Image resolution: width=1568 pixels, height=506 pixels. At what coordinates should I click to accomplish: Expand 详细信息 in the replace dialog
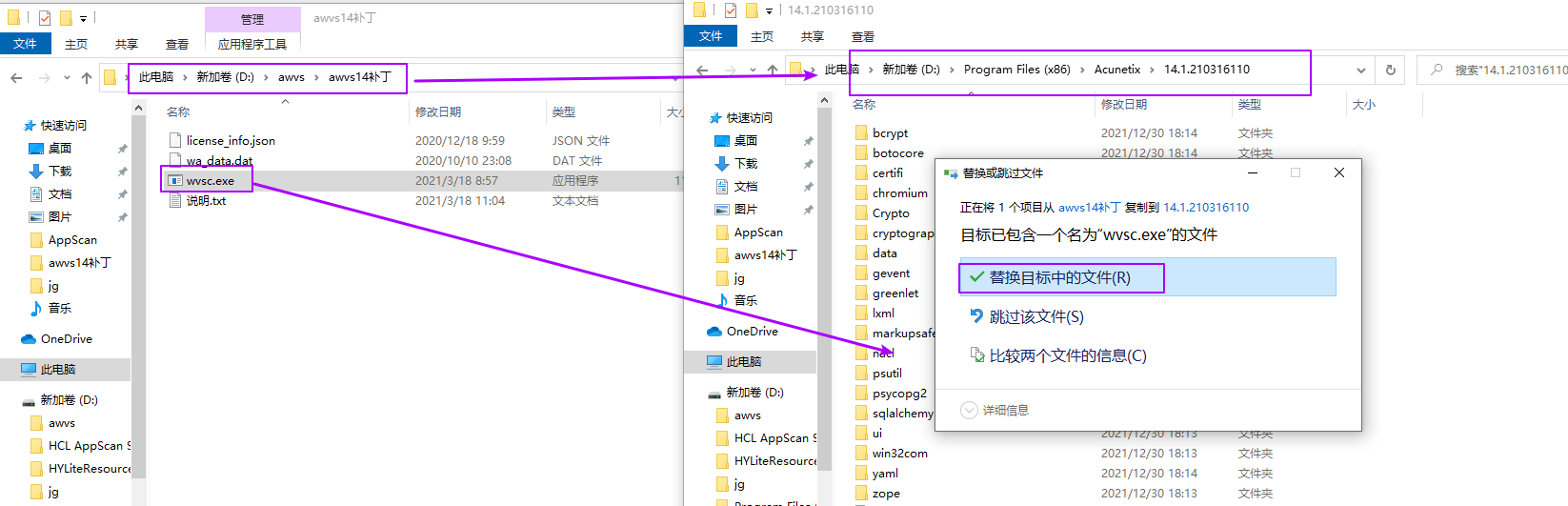click(x=969, y=410)
